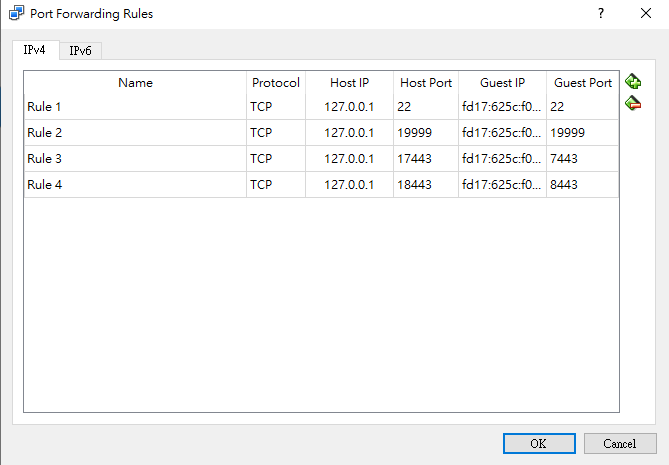Screen dimensions: 669x465
Task: Open the TCP protocol cell of Rule 4
Action: pyautogui.click(x=275, y=184)
